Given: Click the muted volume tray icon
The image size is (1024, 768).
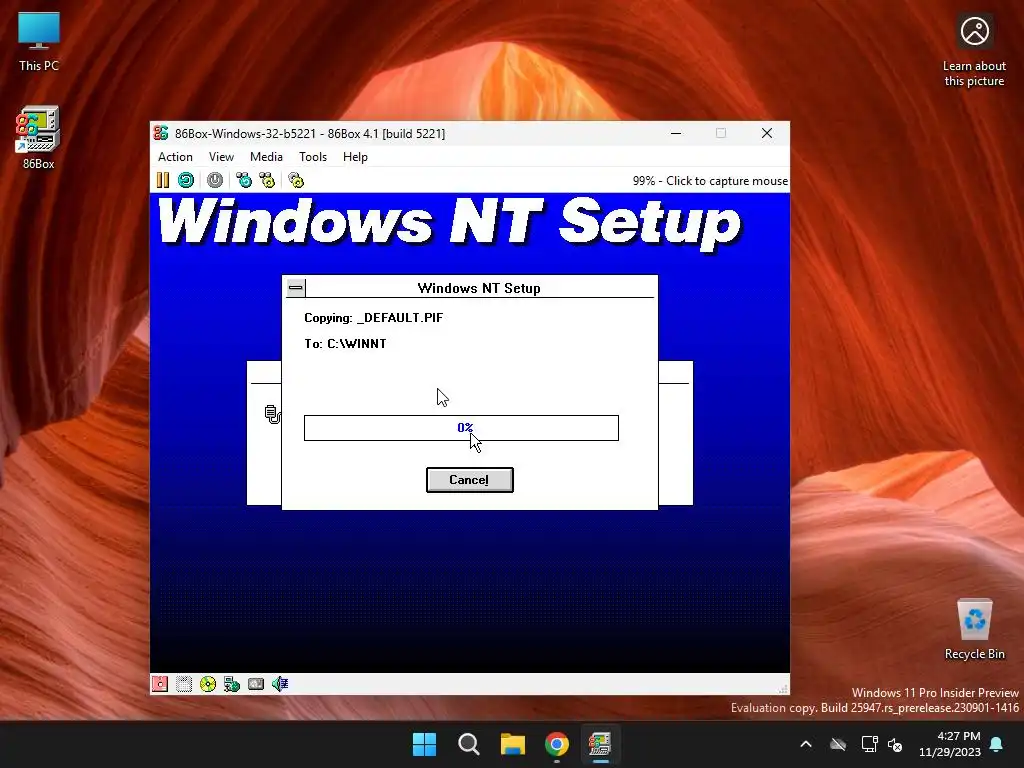Looking at the screenshot, I should pyautogui.click(x=895, y=744).
